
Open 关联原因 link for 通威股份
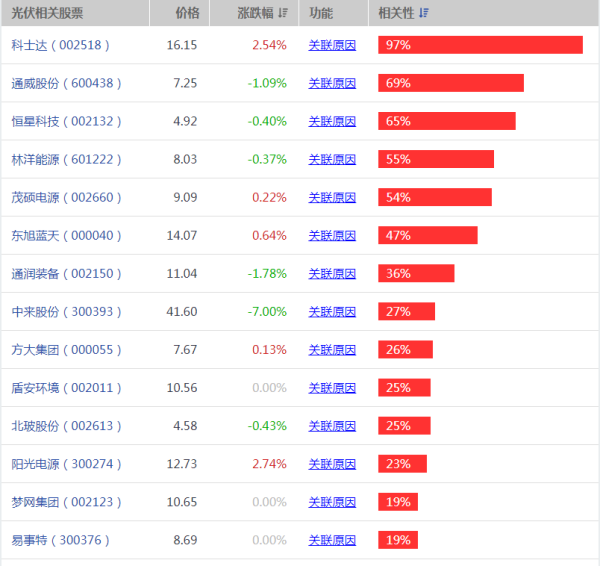(x=332, y=83)
